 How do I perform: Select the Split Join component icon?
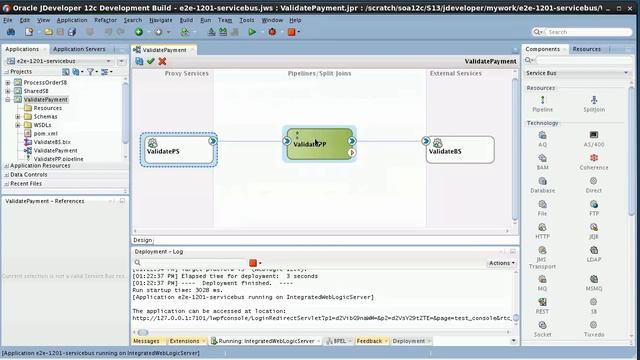(594, 104)
